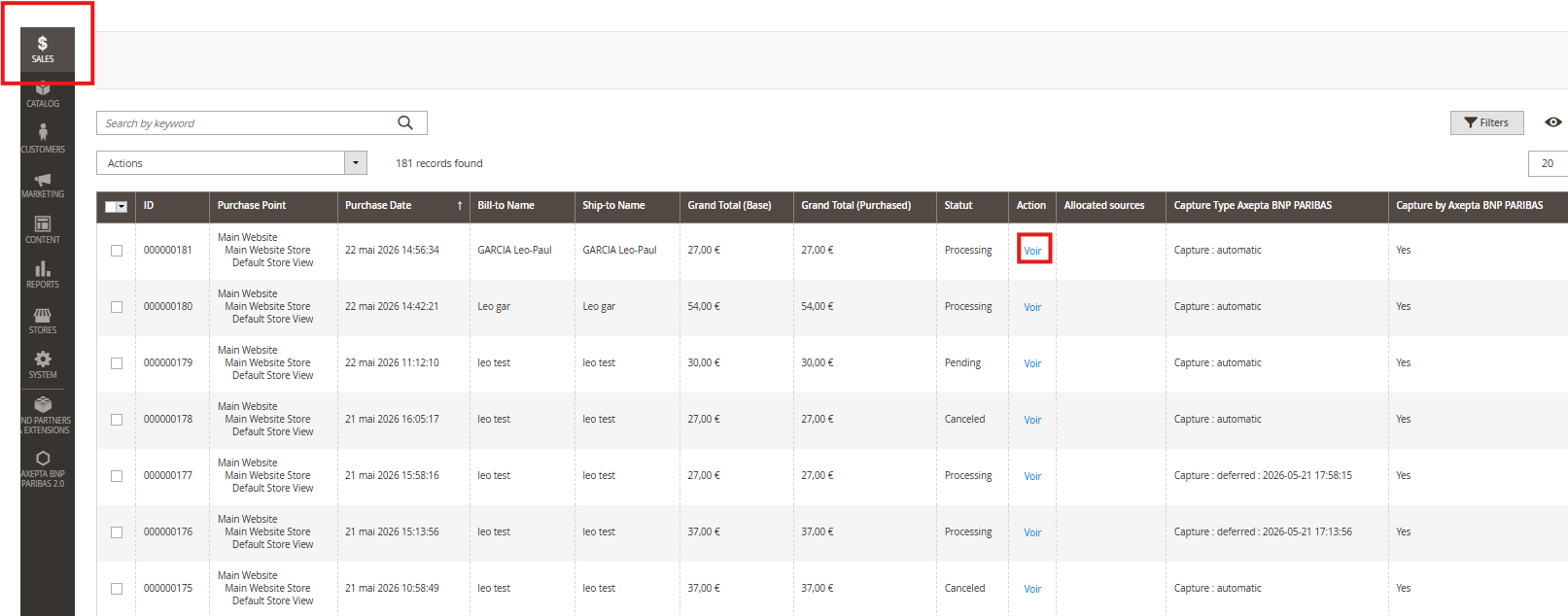This screenshot has height=616, width=1568.
Task: Click Voir for order 000000179
Action: tap(1032, 363)
